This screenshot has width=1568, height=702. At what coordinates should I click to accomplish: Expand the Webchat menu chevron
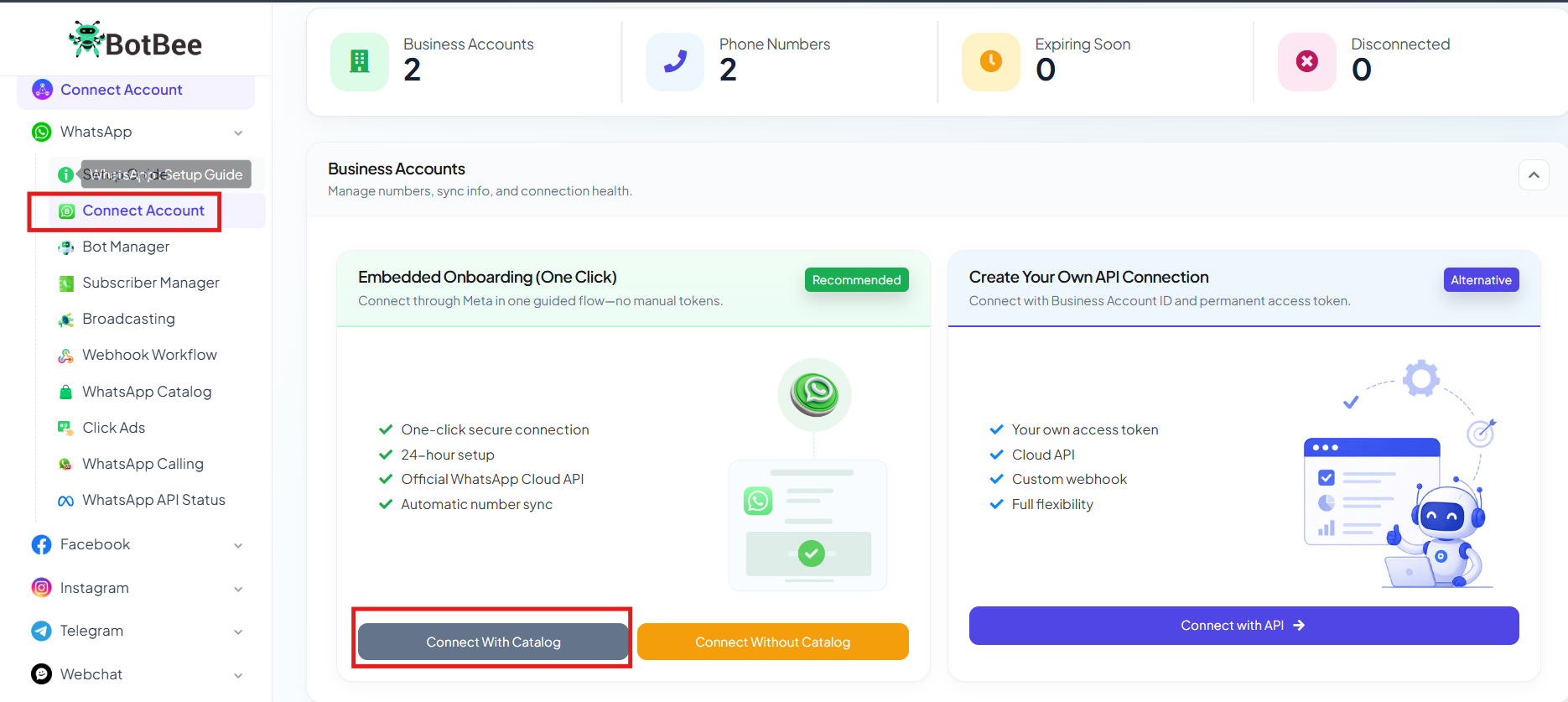click(238, 675)
